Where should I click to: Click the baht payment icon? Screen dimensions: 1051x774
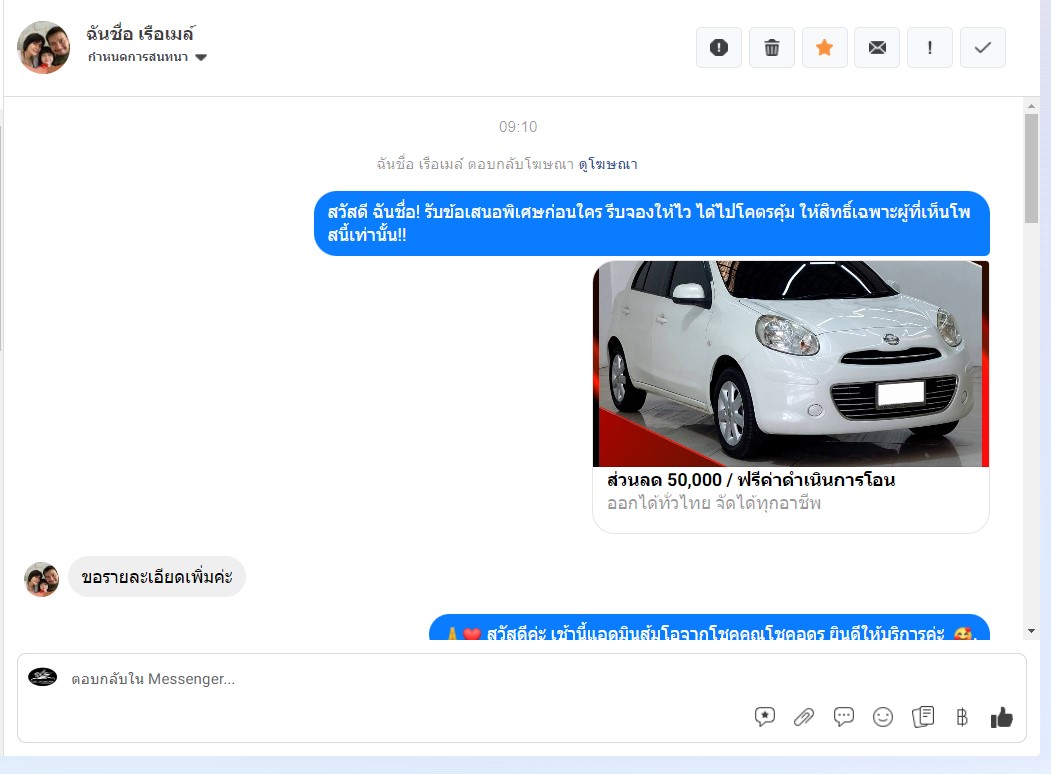click(x=962, y=717)
